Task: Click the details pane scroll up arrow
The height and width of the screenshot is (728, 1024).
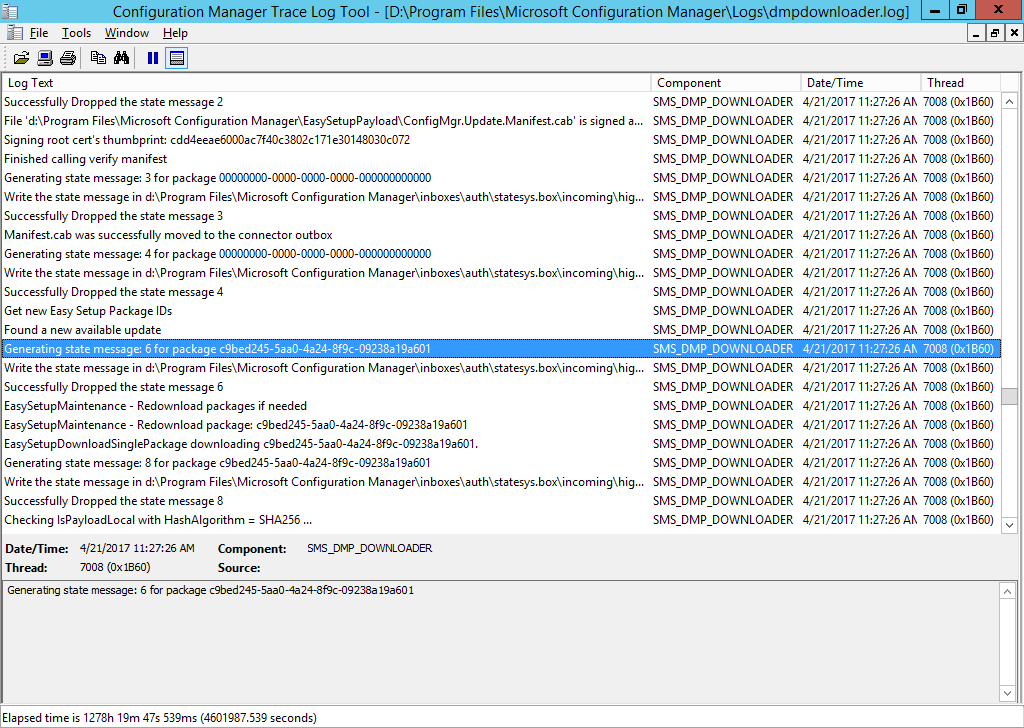Action: pyautogui.click(x=1009, y=591)
